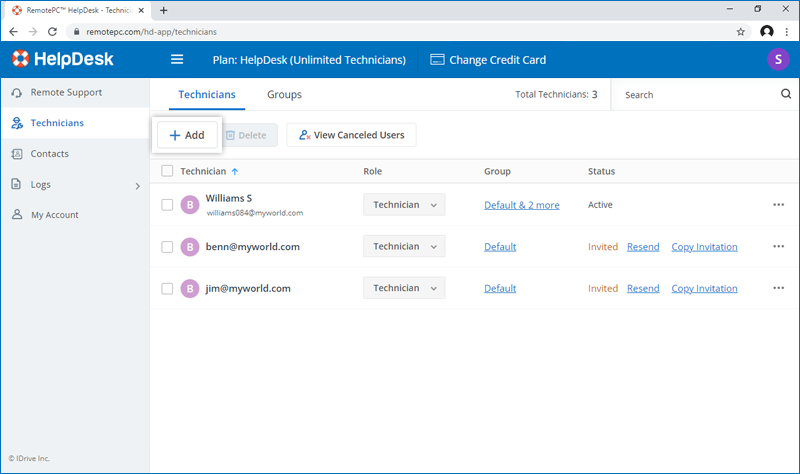Open more options for jim@myworld.com row
The height and width of the screenshot is (474, 800).
[778, 288]
